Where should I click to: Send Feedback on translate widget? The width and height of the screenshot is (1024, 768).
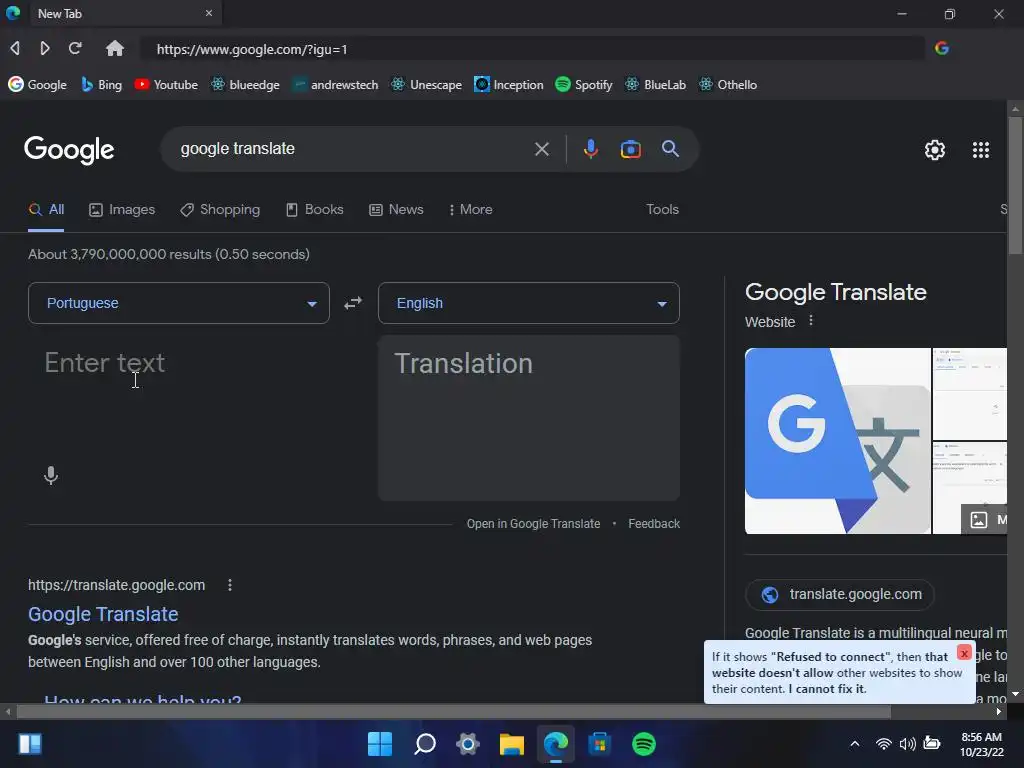(x=654, y=524)
